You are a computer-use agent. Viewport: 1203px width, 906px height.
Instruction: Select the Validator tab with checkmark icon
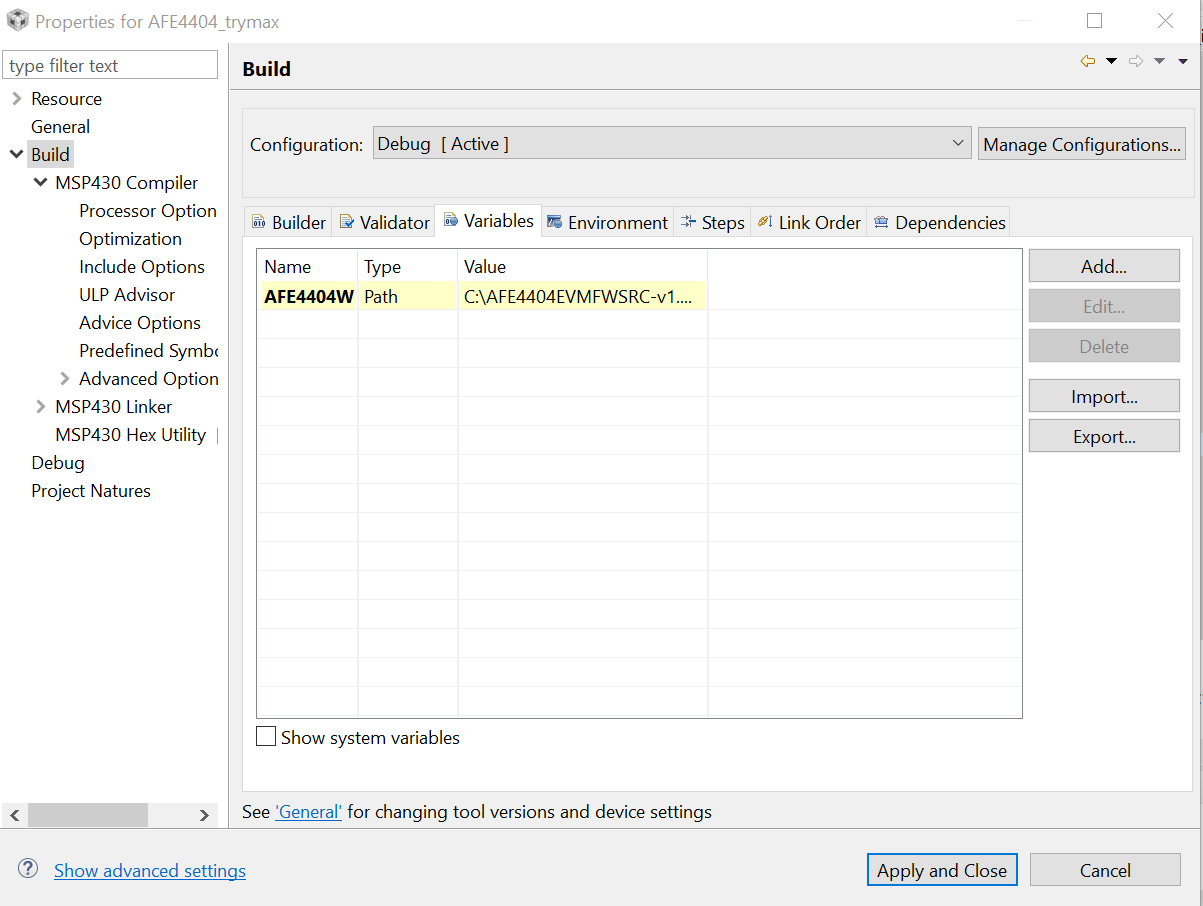(x=345, y=221)
